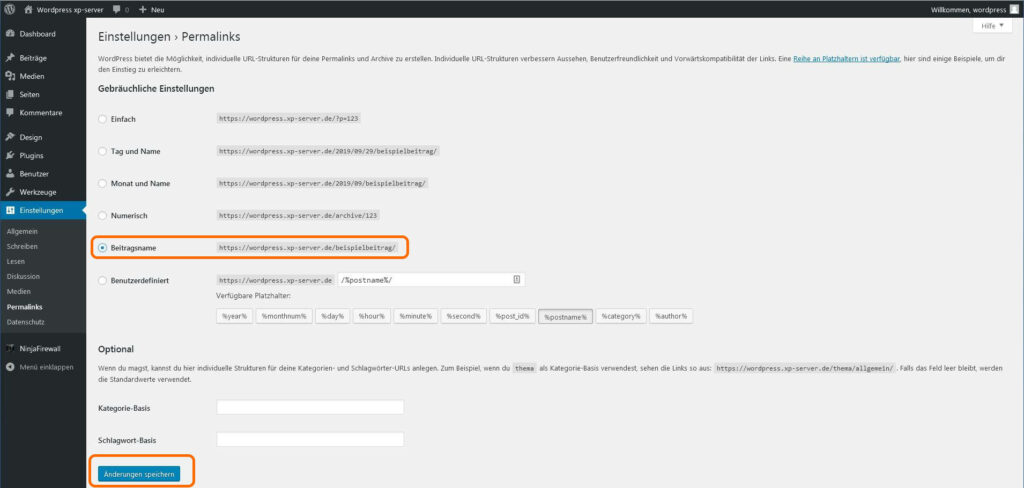The image size is (1024, 488).
Task: Open user avatar next to Willkommen, wordpress
Action: point(1013,10)
